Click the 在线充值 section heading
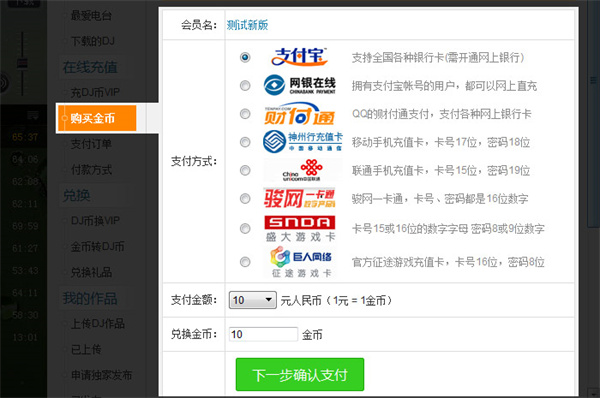The image size is (600, 398). click(x=90, y=67)
